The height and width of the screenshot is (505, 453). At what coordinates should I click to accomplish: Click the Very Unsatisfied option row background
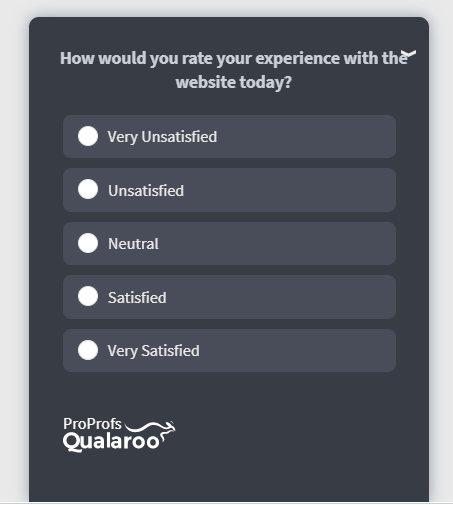click(x=229, y=137)
